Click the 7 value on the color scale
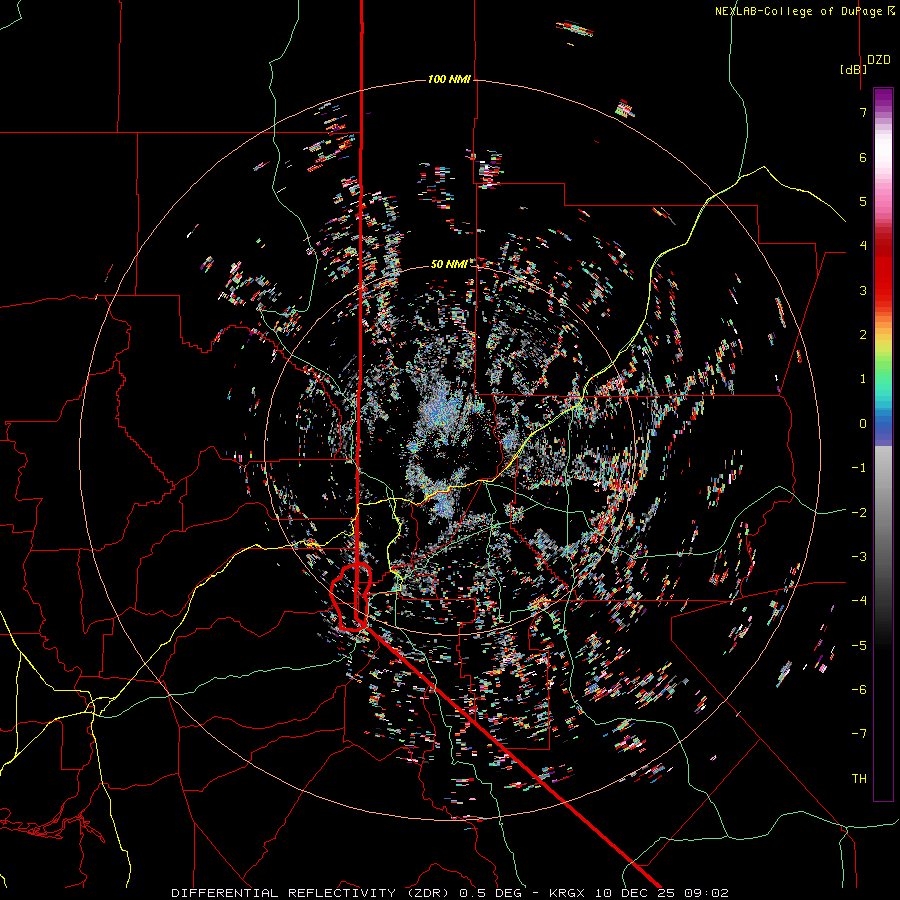The height and width of the screenshot is (900, 900). (x=863, y=112)
